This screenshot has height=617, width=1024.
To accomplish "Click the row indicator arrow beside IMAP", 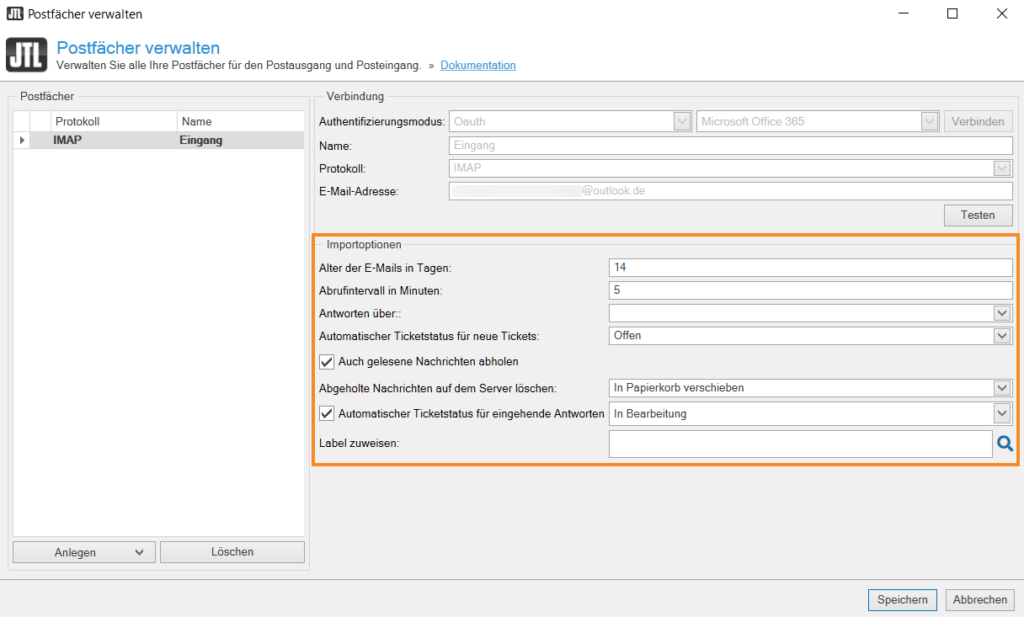I will click(22, 141).
